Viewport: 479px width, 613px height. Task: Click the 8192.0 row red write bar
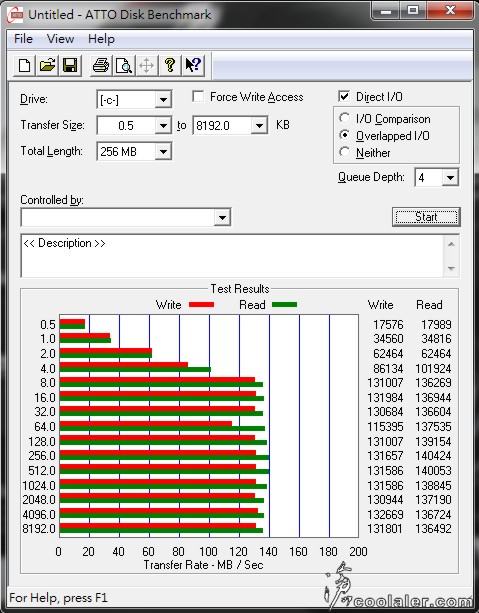point(158,526)
